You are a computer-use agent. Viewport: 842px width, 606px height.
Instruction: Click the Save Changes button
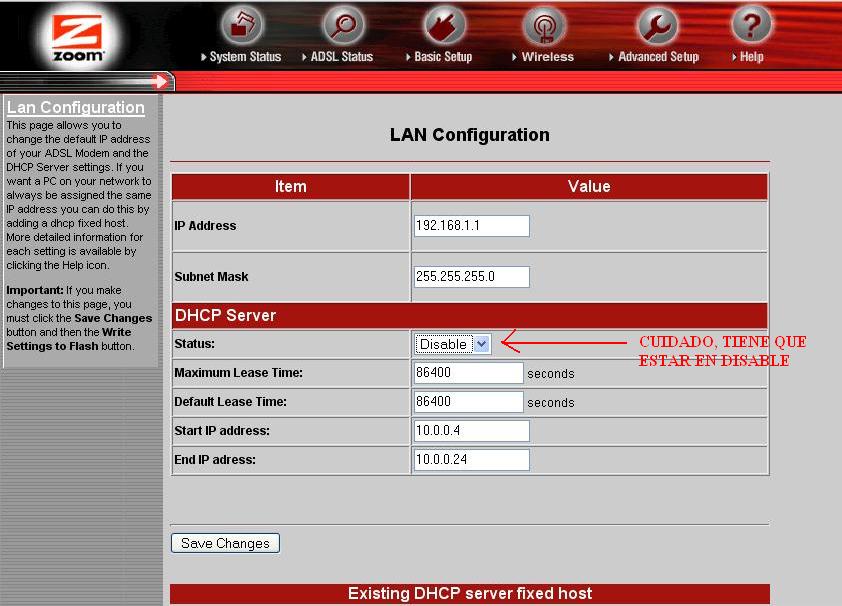pyautogui.click(x=225, y=543)
